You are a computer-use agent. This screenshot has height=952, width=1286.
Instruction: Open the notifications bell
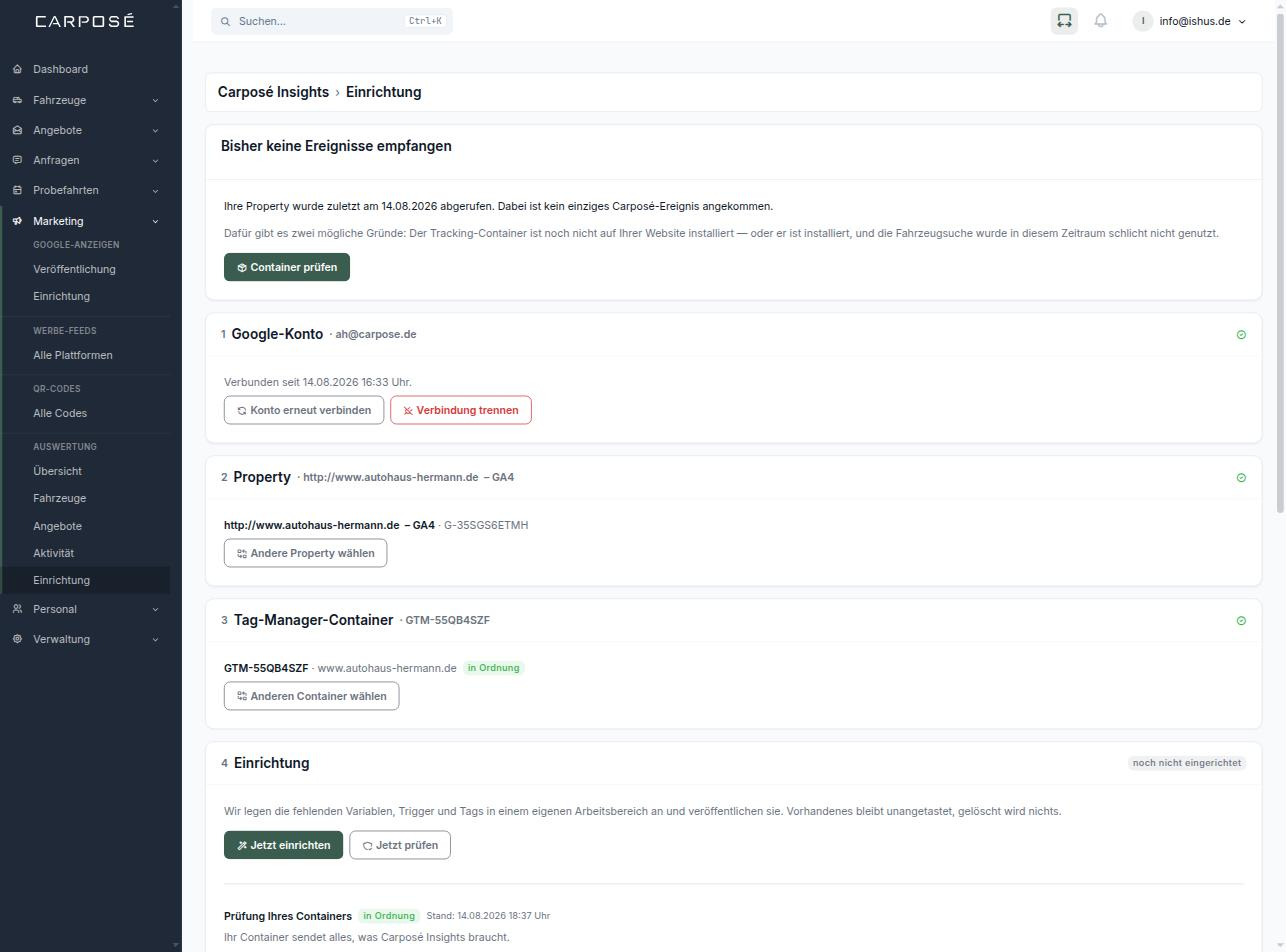(1101, 21)
